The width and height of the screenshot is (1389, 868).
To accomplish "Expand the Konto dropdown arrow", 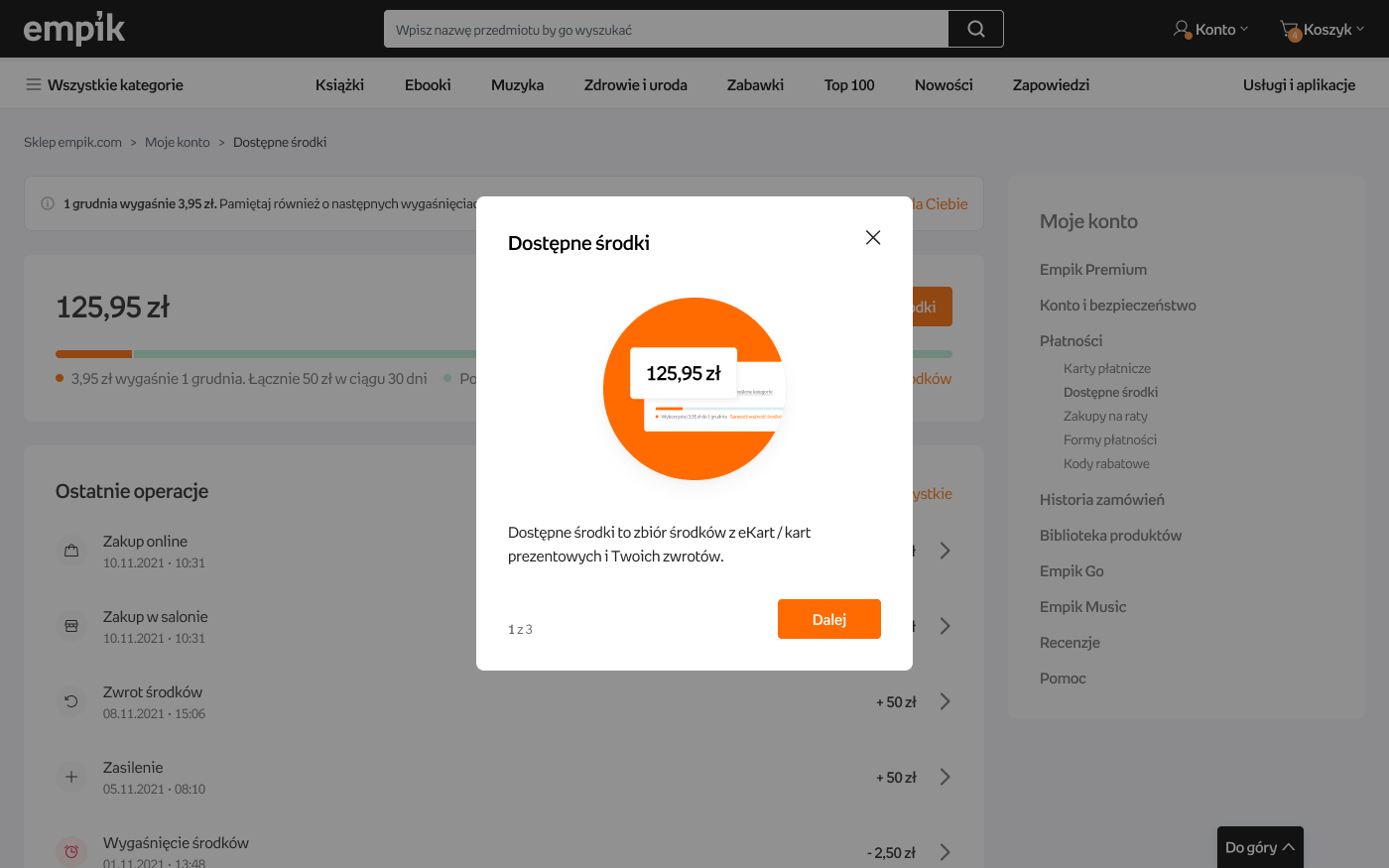I will (1244, 29).
